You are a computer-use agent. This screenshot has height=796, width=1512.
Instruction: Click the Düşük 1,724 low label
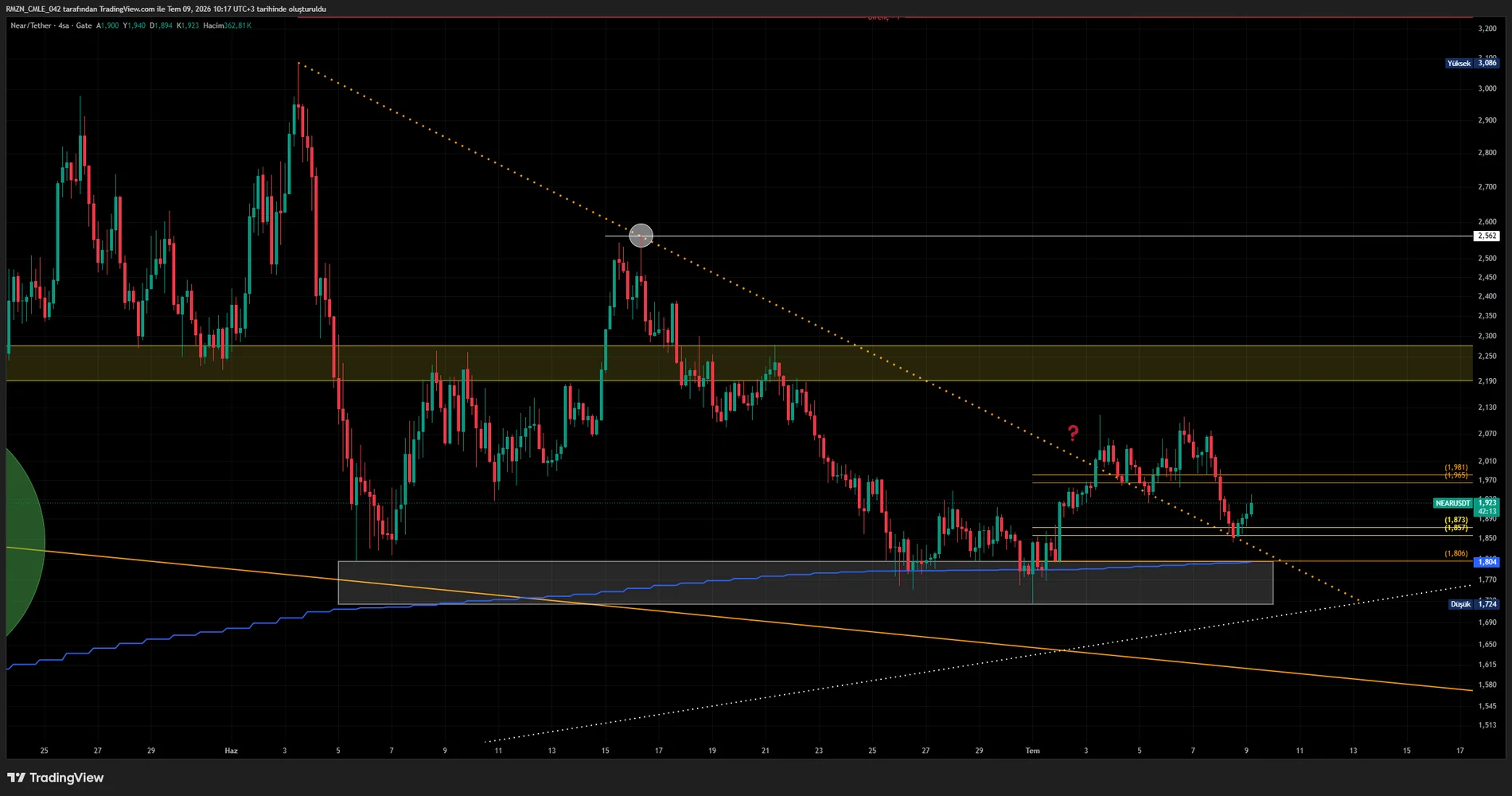point(1474,604)
